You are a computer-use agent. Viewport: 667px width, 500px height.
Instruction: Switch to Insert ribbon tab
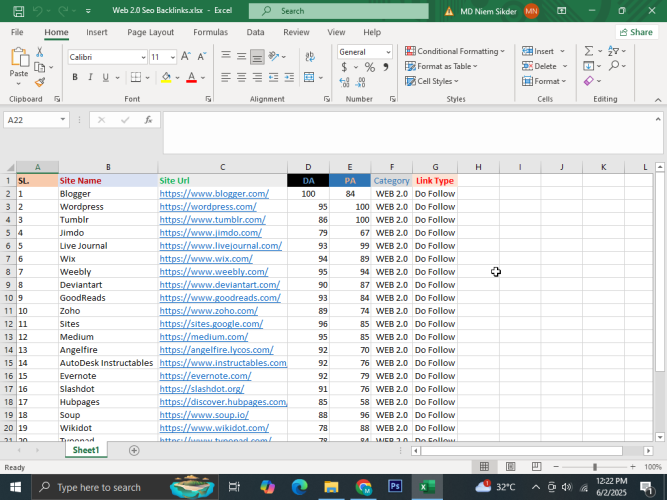point(97,32)
